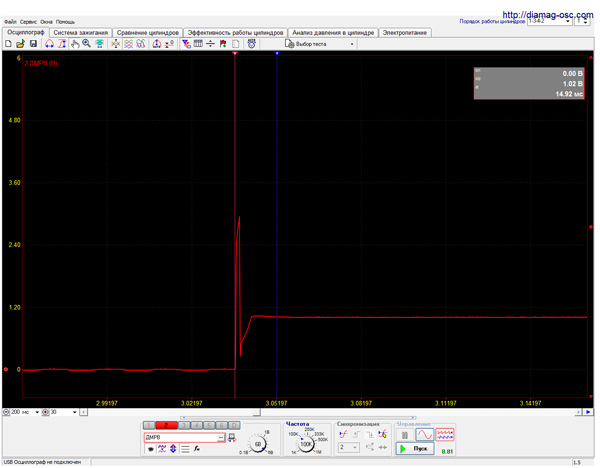Viewport: 600px width, 468px height.
Task: Click the blue cursor marker at top
Action: pos(277,53)
